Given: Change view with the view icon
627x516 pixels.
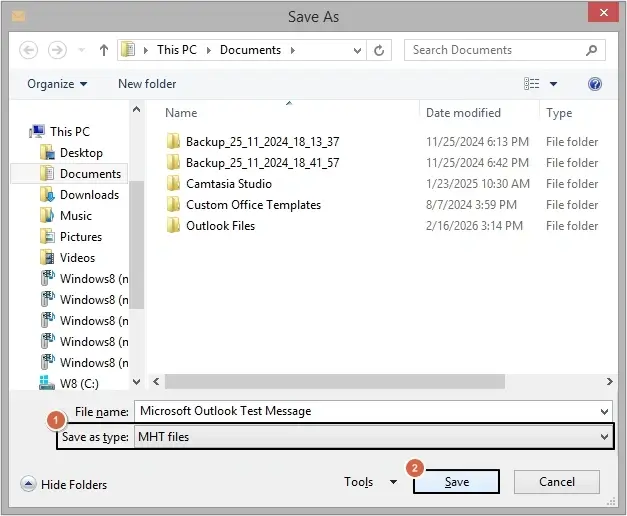Looking at the screenshot, I should pos(531,84).
